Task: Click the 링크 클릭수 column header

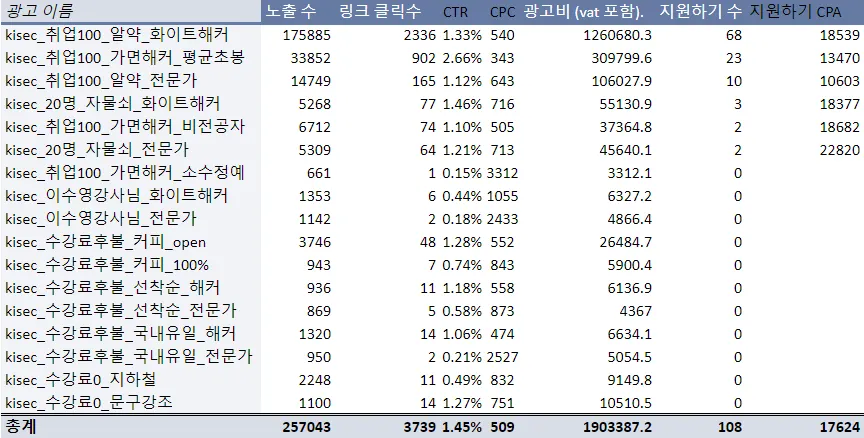Action: click(380, 11)
